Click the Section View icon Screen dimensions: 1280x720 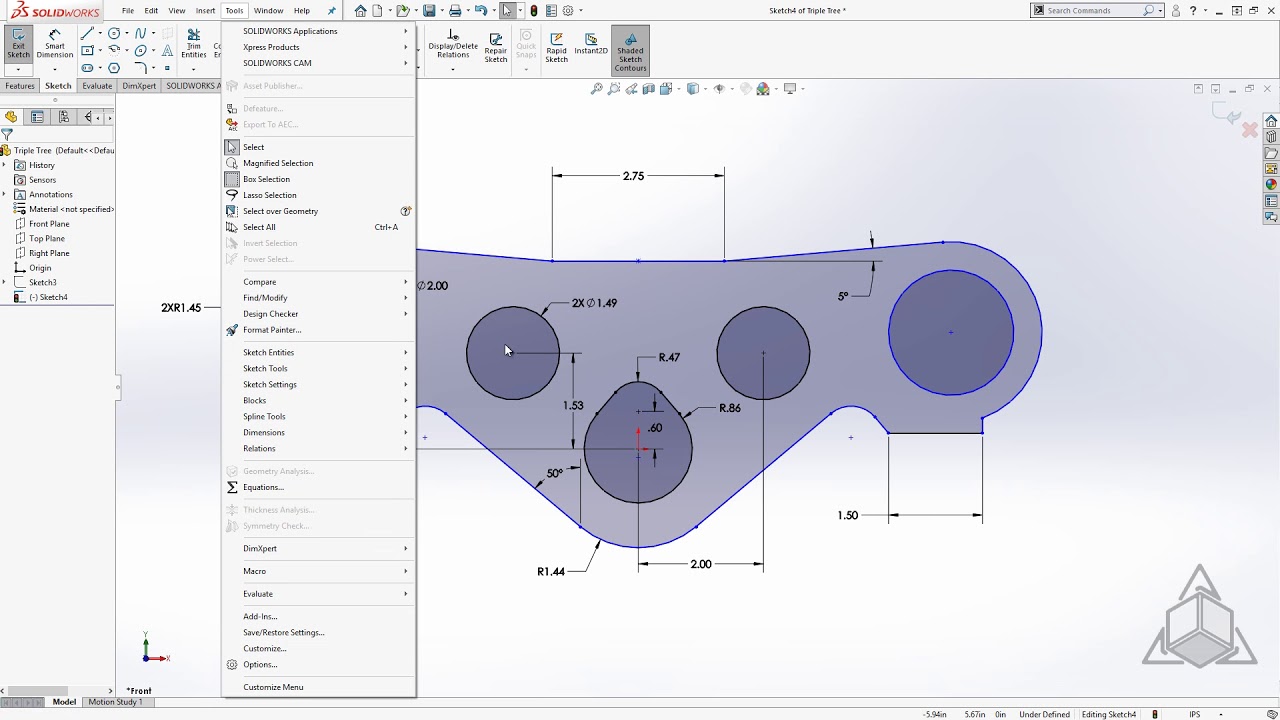(649, 89)
